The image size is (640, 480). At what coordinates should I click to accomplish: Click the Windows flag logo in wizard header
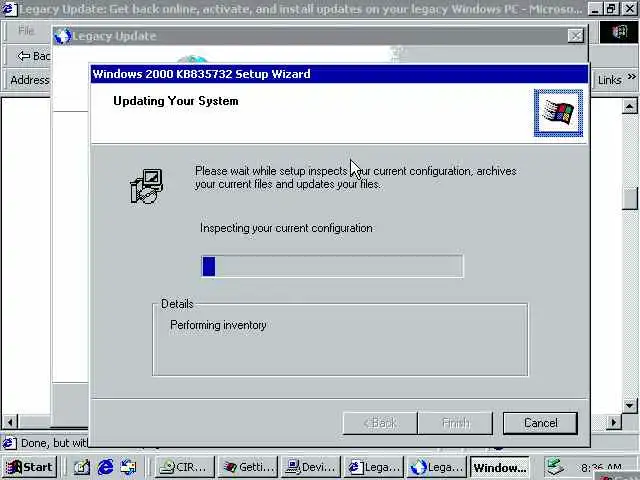tap(558, 113)
